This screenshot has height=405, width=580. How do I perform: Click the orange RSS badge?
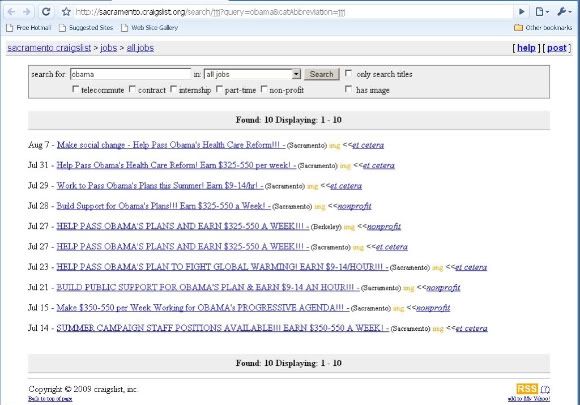click(x=527, y=389)
